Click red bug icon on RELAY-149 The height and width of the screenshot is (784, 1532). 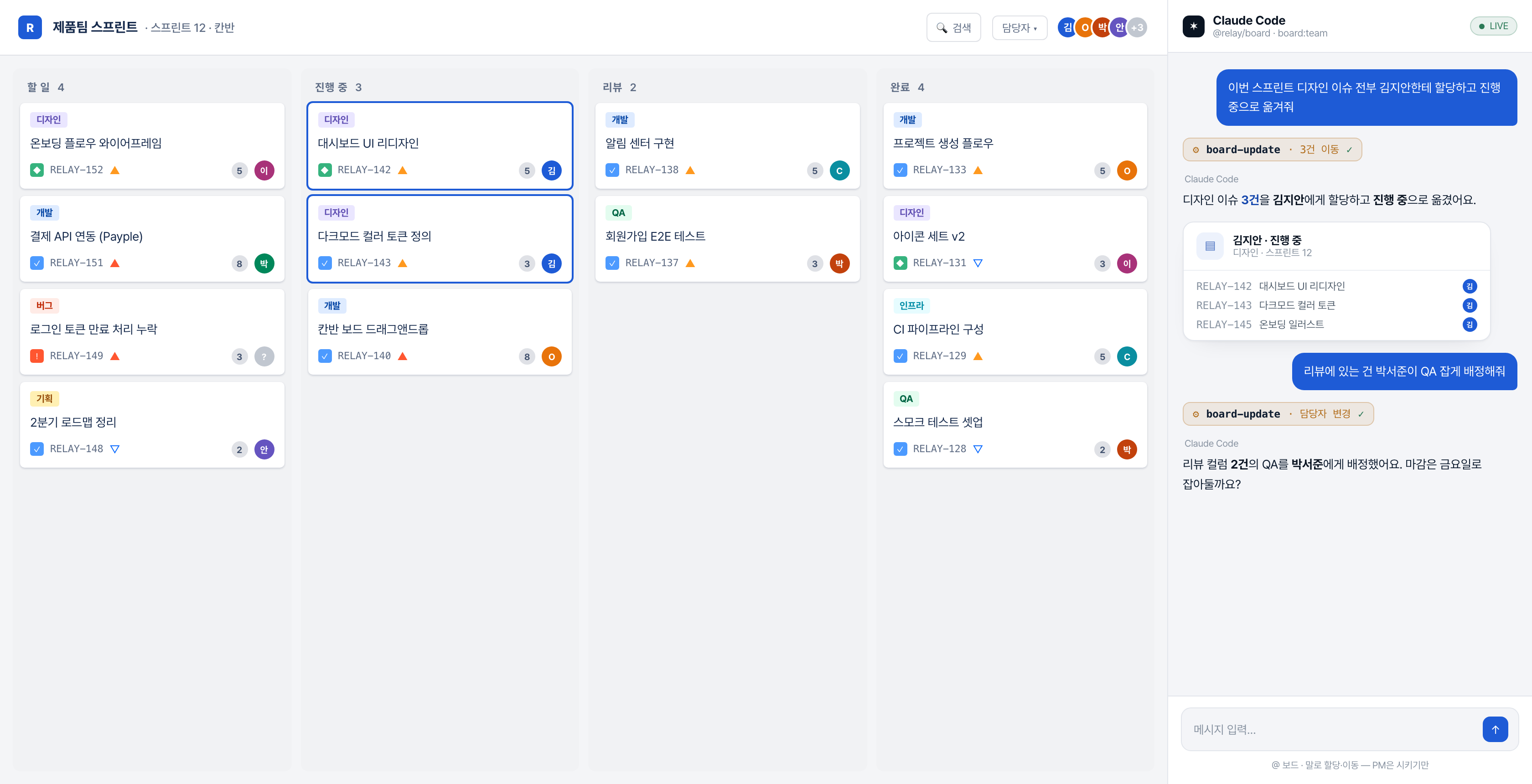coord(37,356)
